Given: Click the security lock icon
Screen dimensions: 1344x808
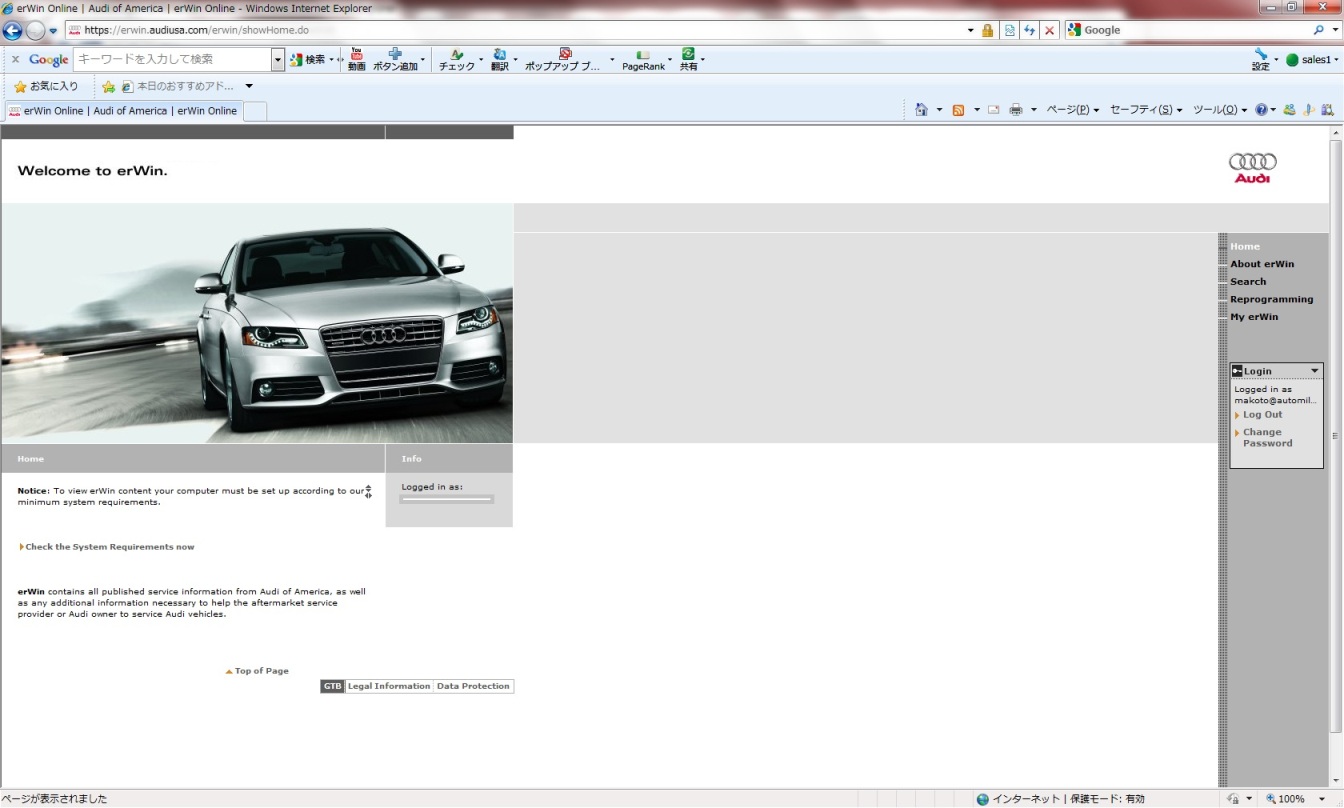Looking at the screenshot, I should click(x=988, y=30).
